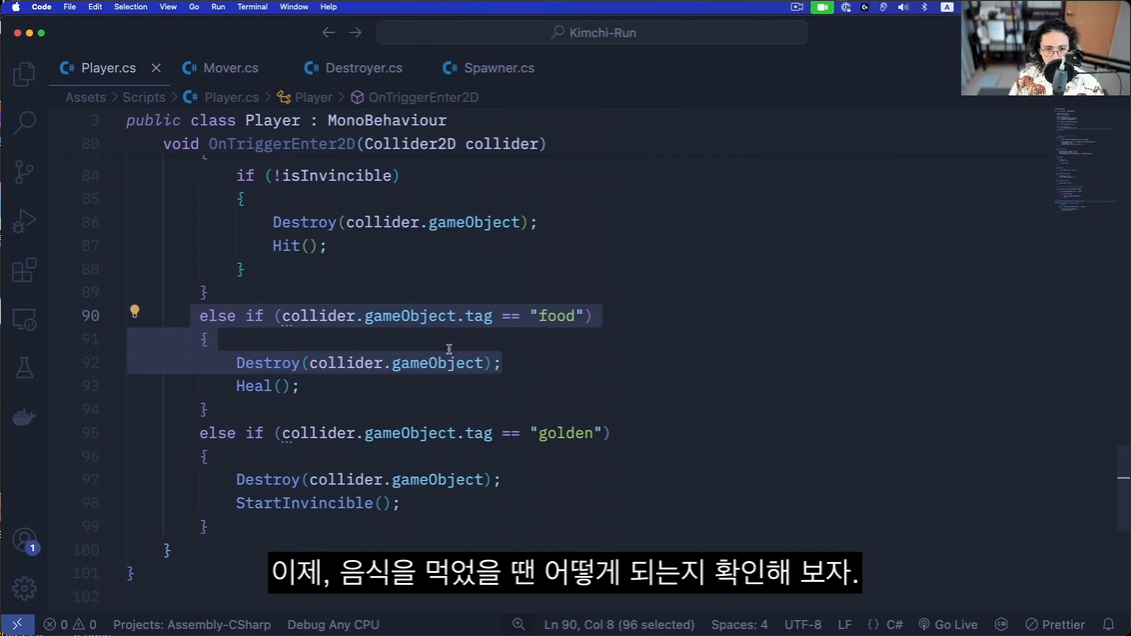The image size is (1131, 636).
Task: Click Ln 90, Col 8 cursor position
Action: point(619,624)
